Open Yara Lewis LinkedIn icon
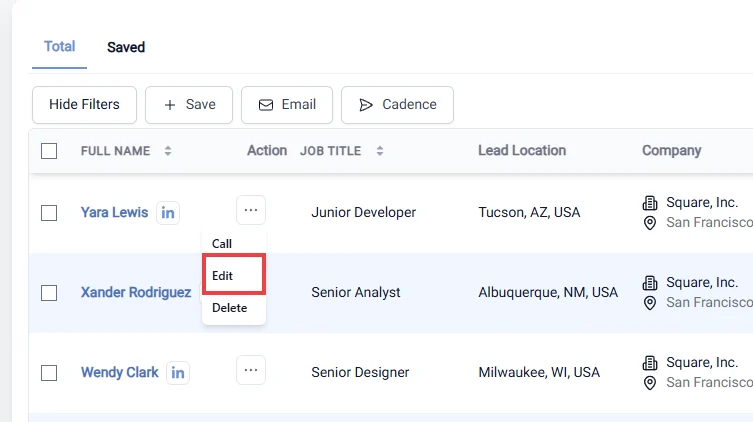 (x=168, y=213)
